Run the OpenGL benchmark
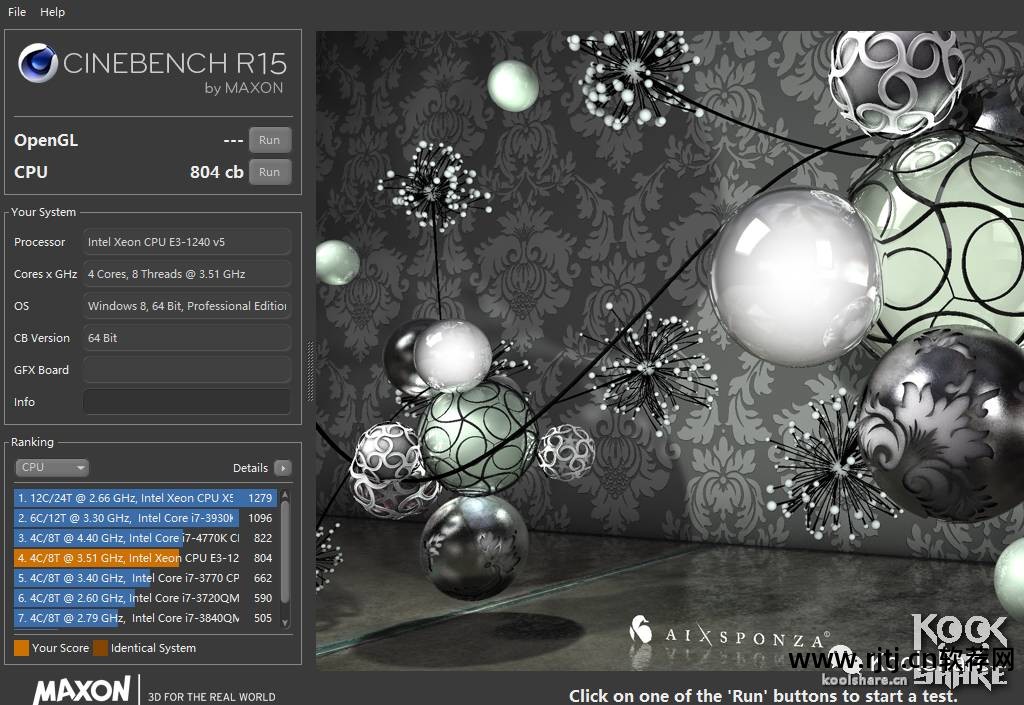 tap(270, 140)
